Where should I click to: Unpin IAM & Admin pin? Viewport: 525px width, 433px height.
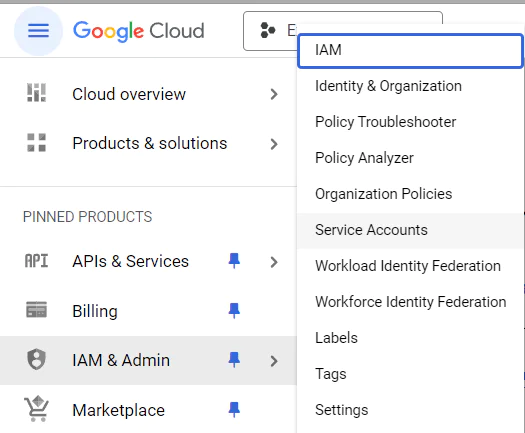pyautogui.click(x=234, y=360)
